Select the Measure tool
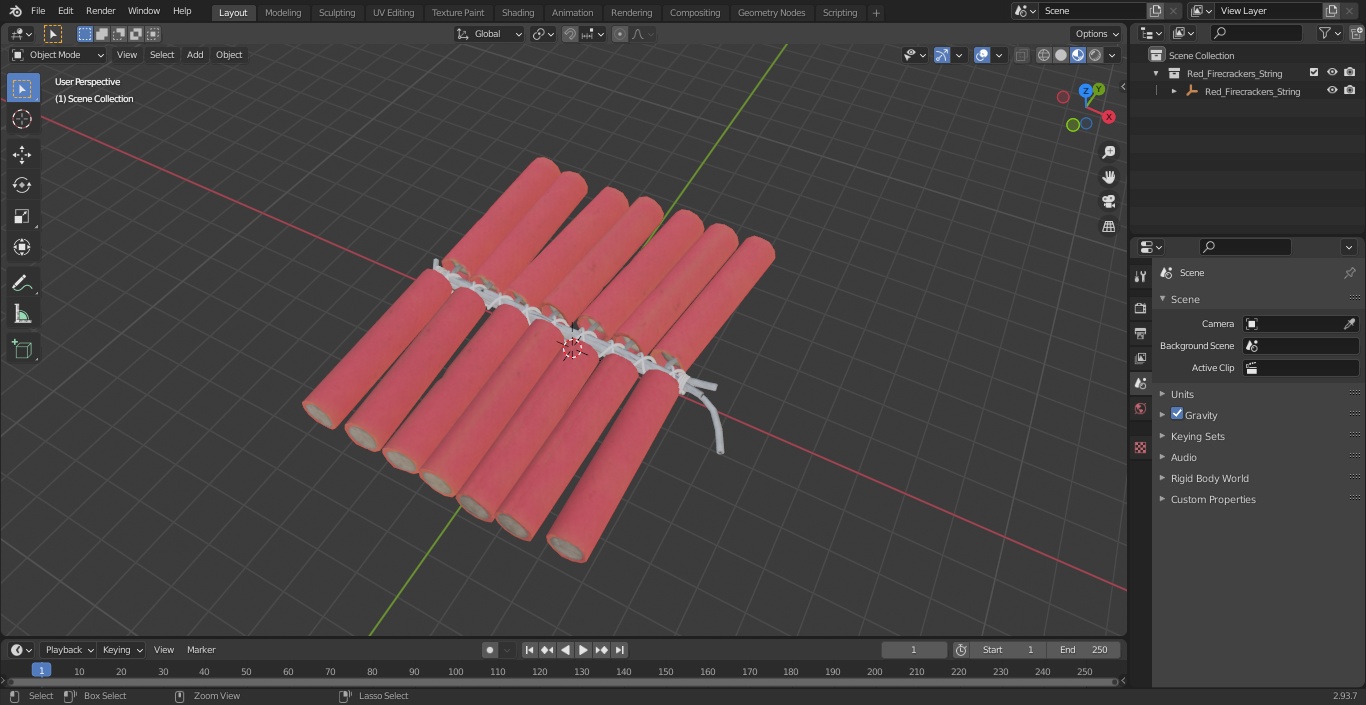1366x705 pixels. pyautogui.click(x=22, y=315)
